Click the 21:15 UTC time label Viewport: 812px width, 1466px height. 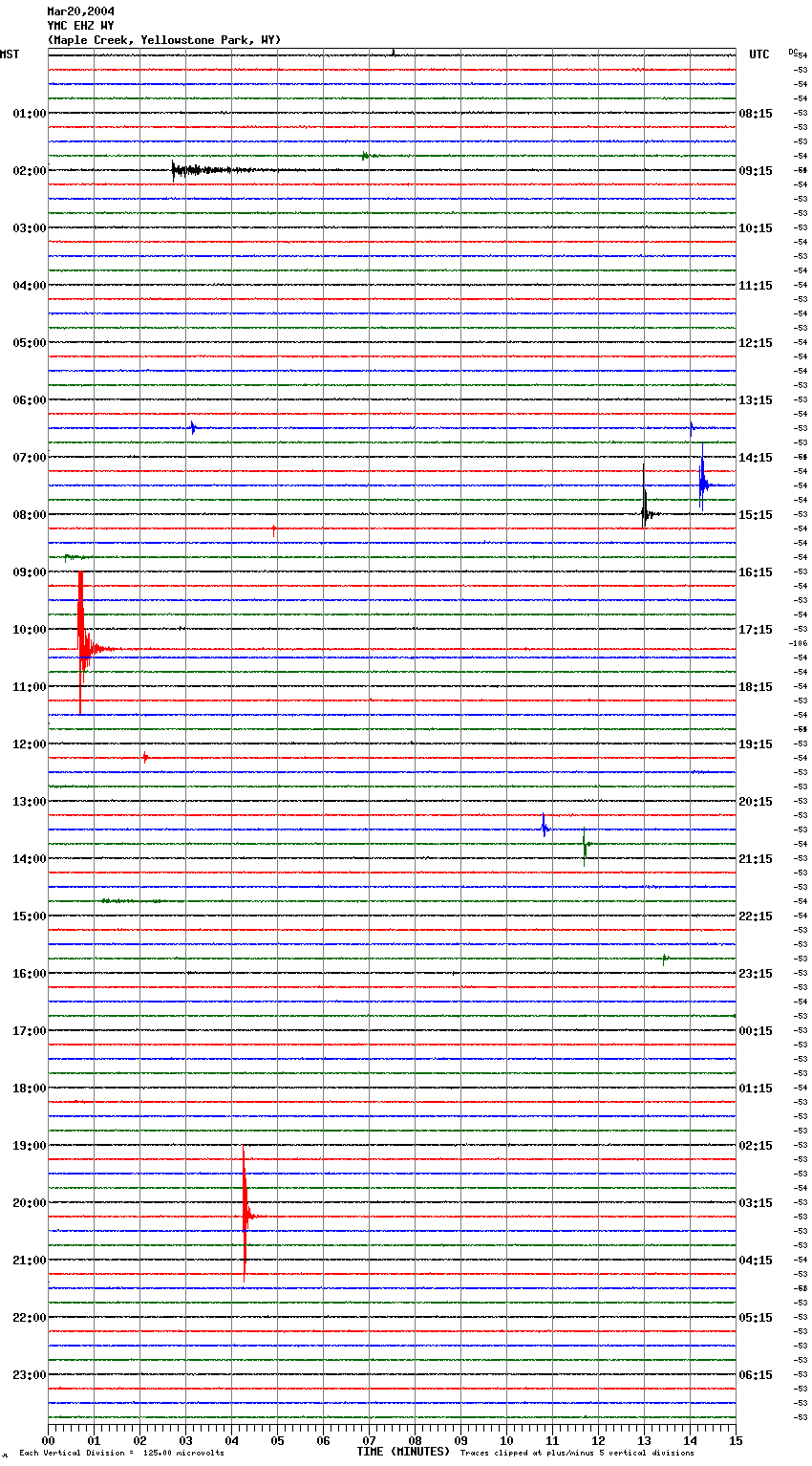tap(756, 859)
